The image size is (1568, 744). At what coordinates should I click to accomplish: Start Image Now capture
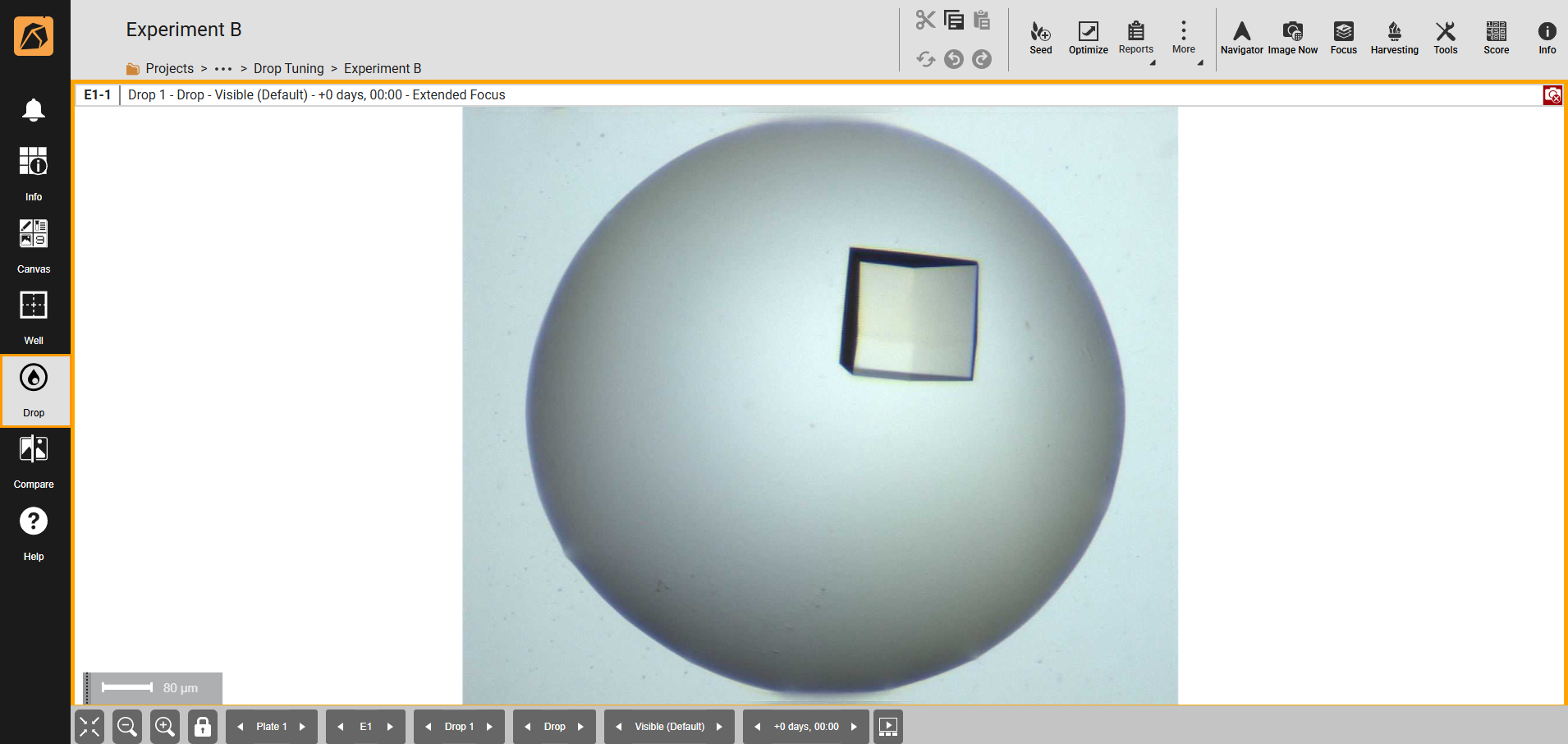(1292, 38)
